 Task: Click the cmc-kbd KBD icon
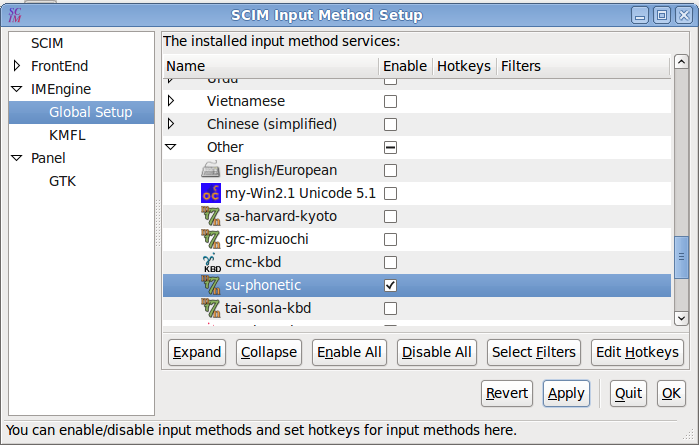(x=211, y=262)
